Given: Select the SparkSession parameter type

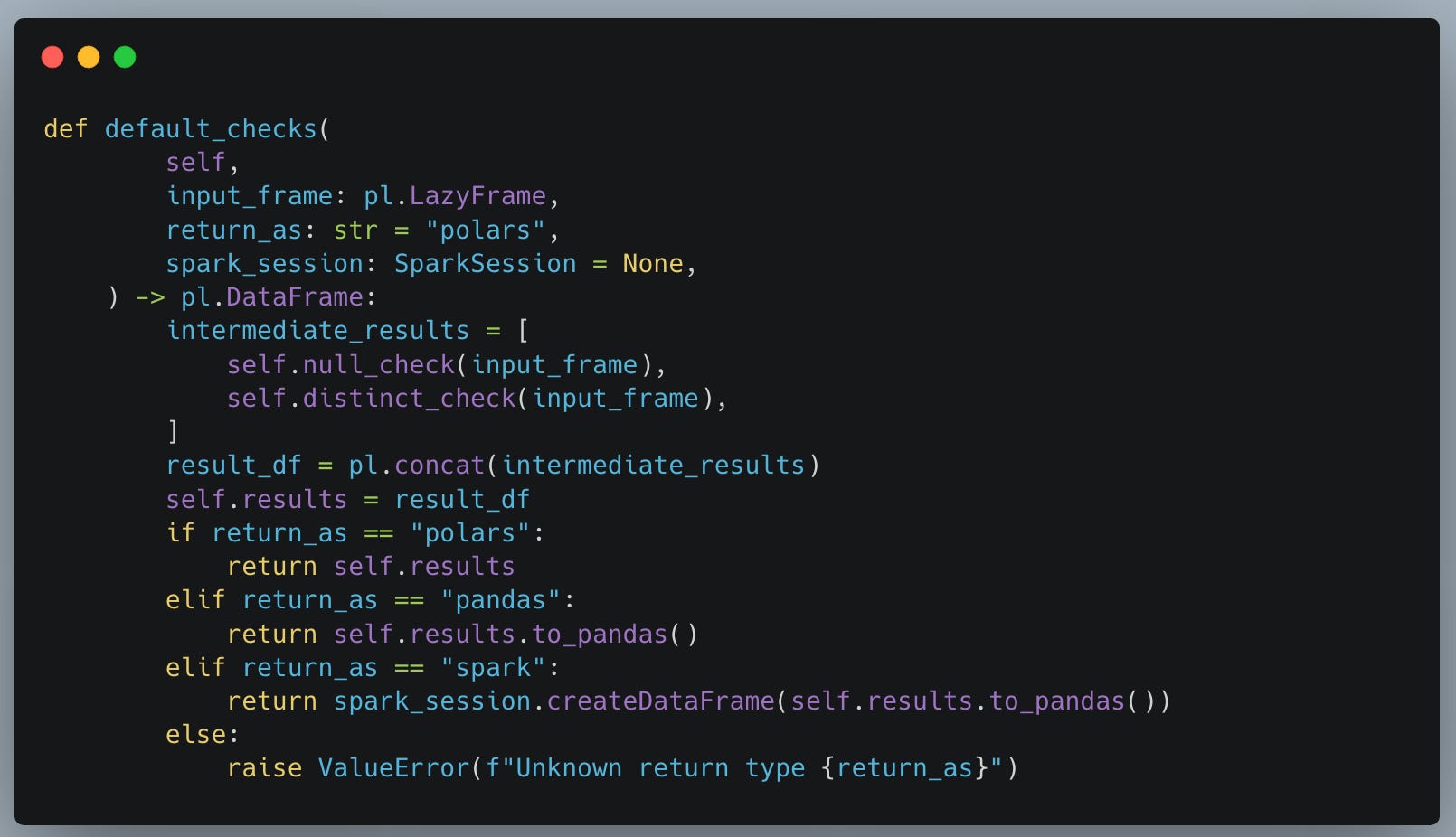Looking at the screenshot, I should point(485,263).
